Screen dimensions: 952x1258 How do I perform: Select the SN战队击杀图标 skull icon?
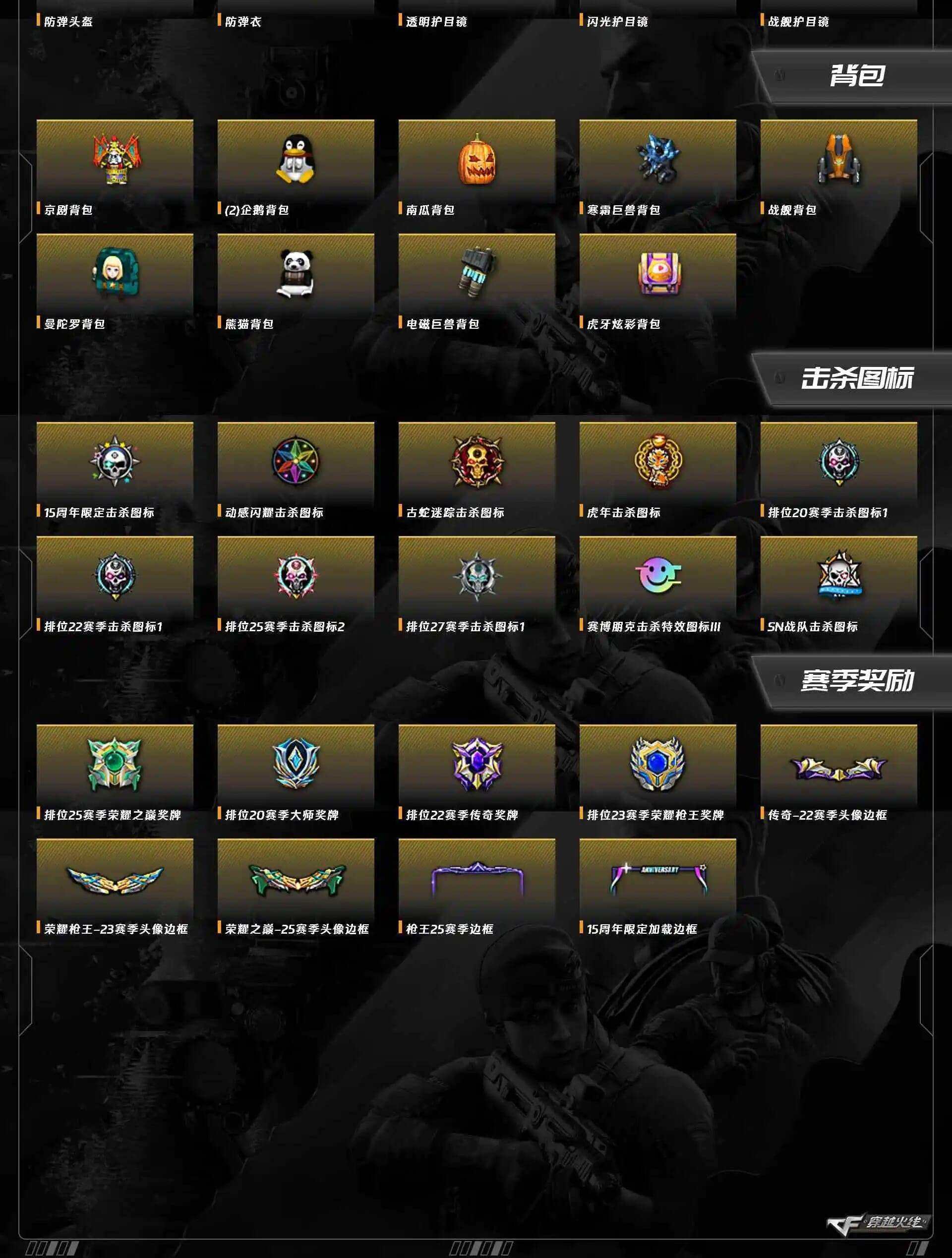click(x=839, y=575)
